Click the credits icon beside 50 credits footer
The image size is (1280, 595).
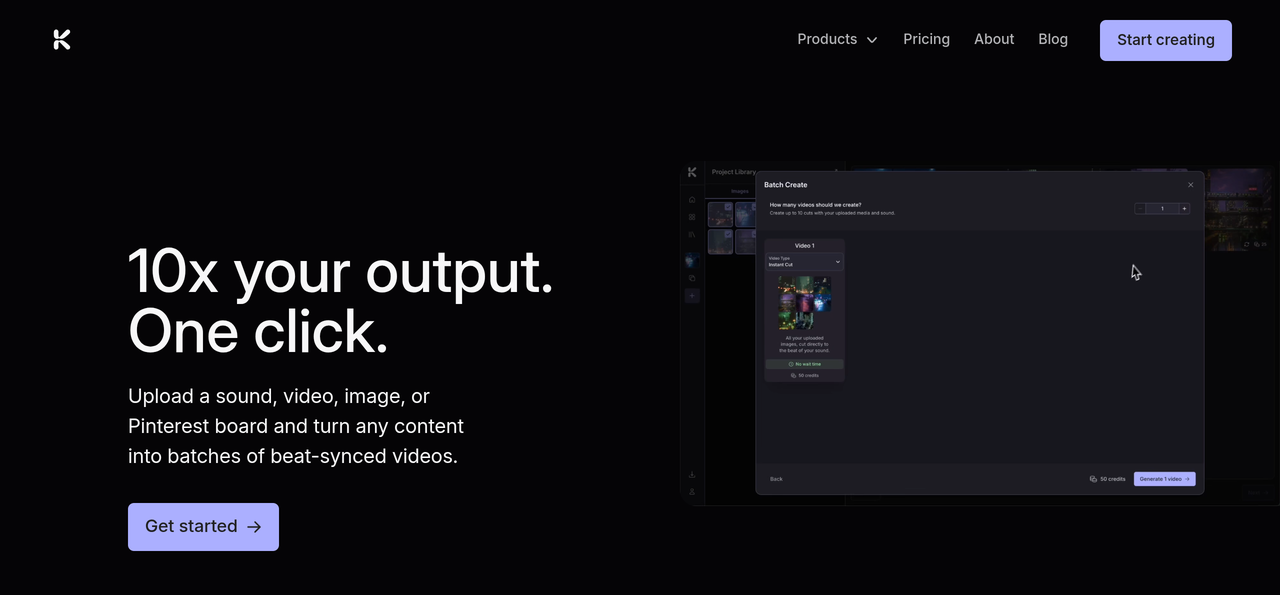click(1093, 479)
